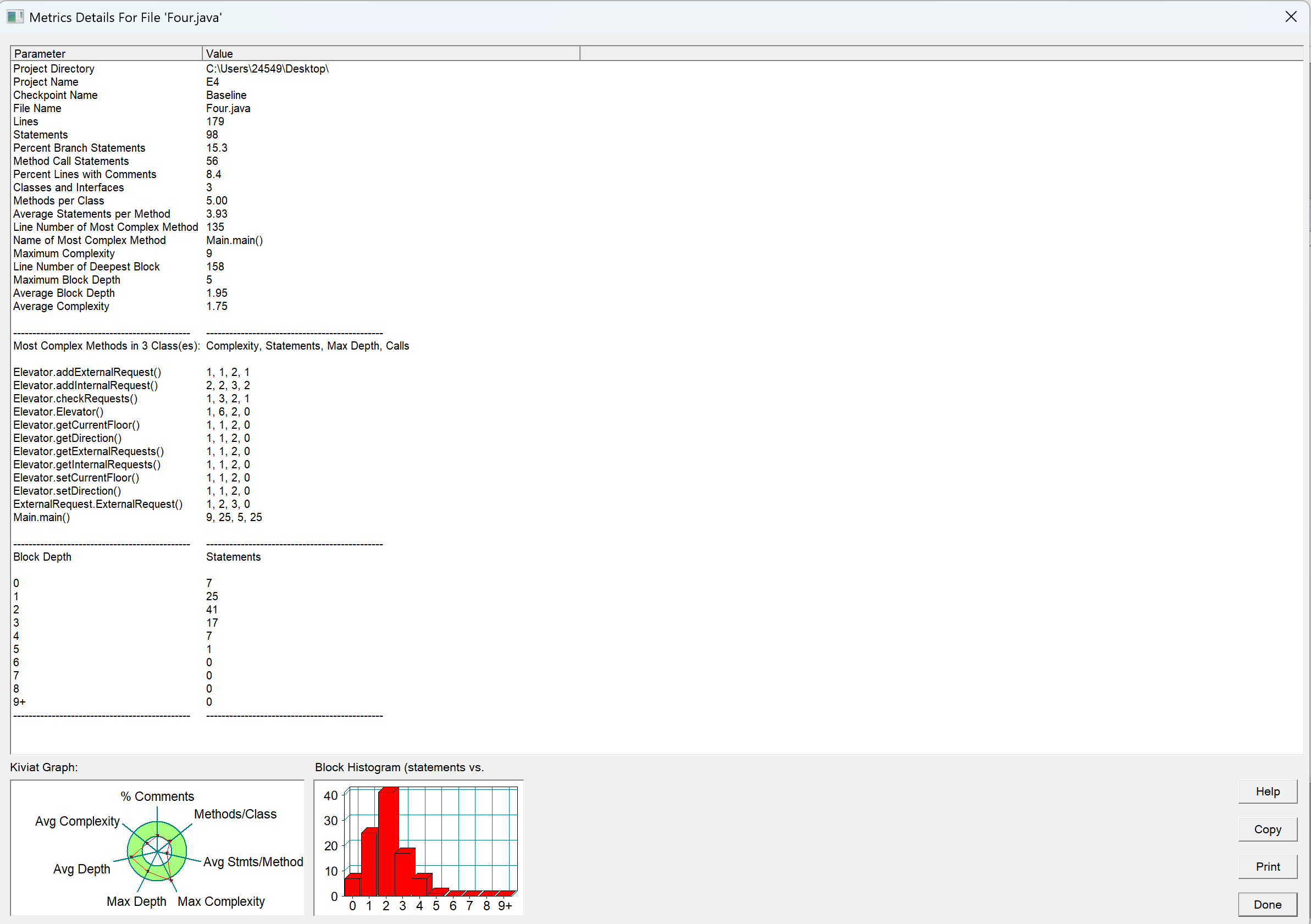Click the Help button
Screen dimensions: 1311x924
click(1267, 792)
